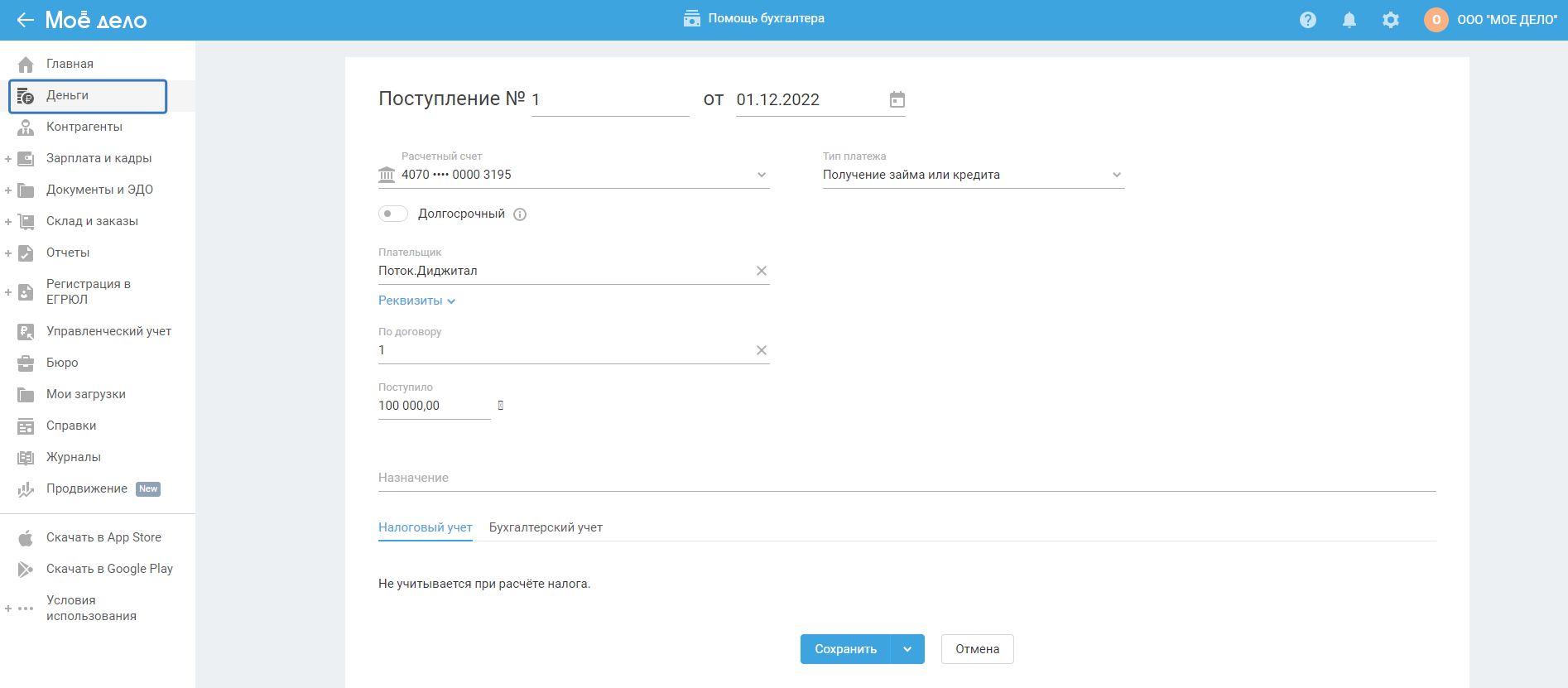Click the orange account avatar

[1436, 20]
